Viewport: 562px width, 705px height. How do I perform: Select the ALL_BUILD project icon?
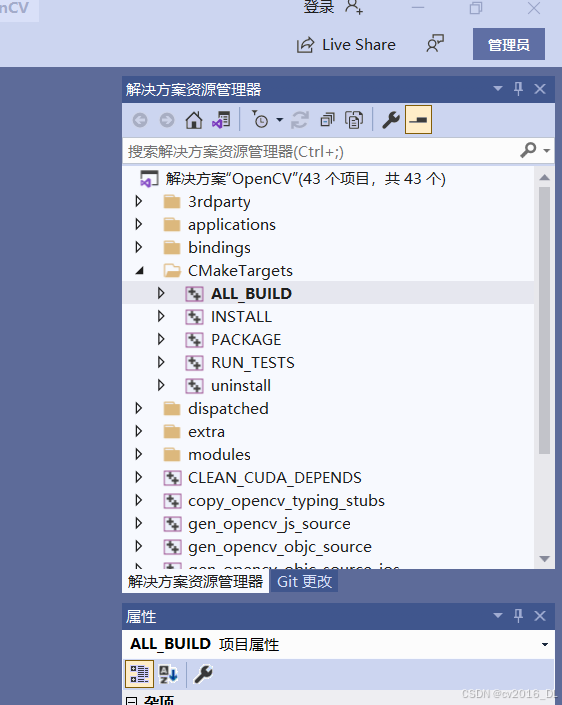tap(194, 294)
